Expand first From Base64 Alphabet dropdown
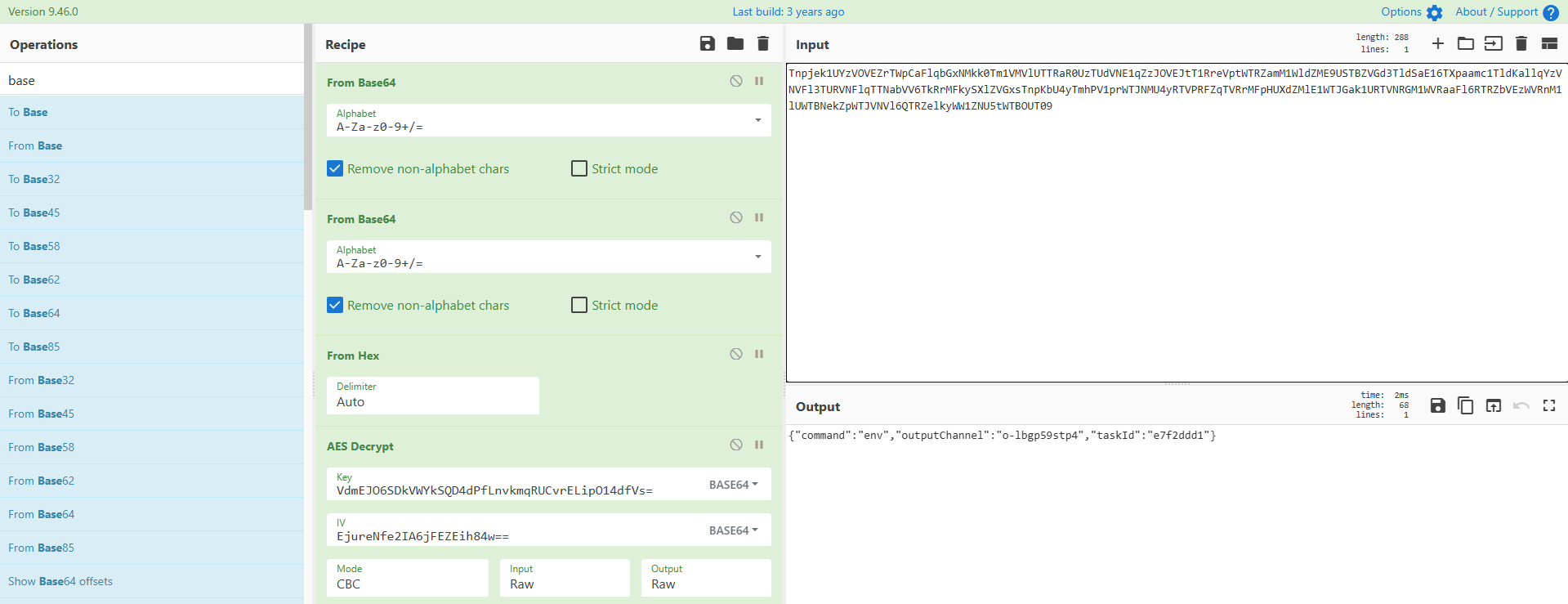 pos(758,121)
